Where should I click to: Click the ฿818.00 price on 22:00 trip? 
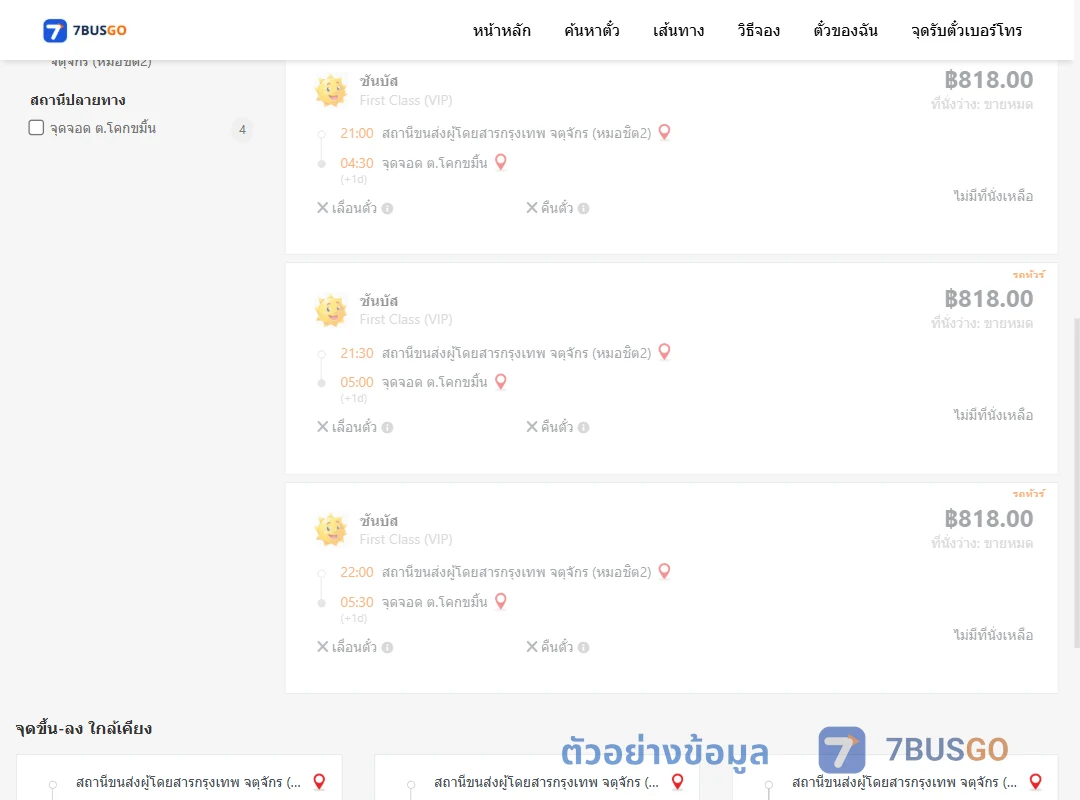989,519
